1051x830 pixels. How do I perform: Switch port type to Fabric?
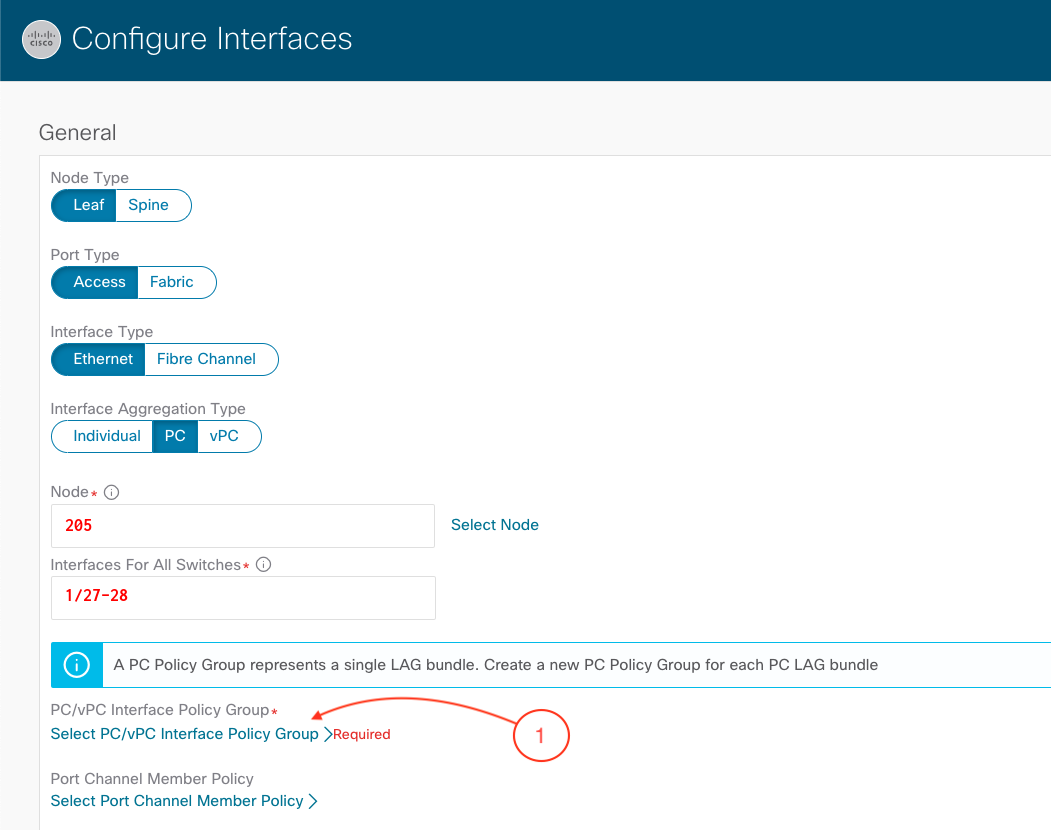(172, 282)
